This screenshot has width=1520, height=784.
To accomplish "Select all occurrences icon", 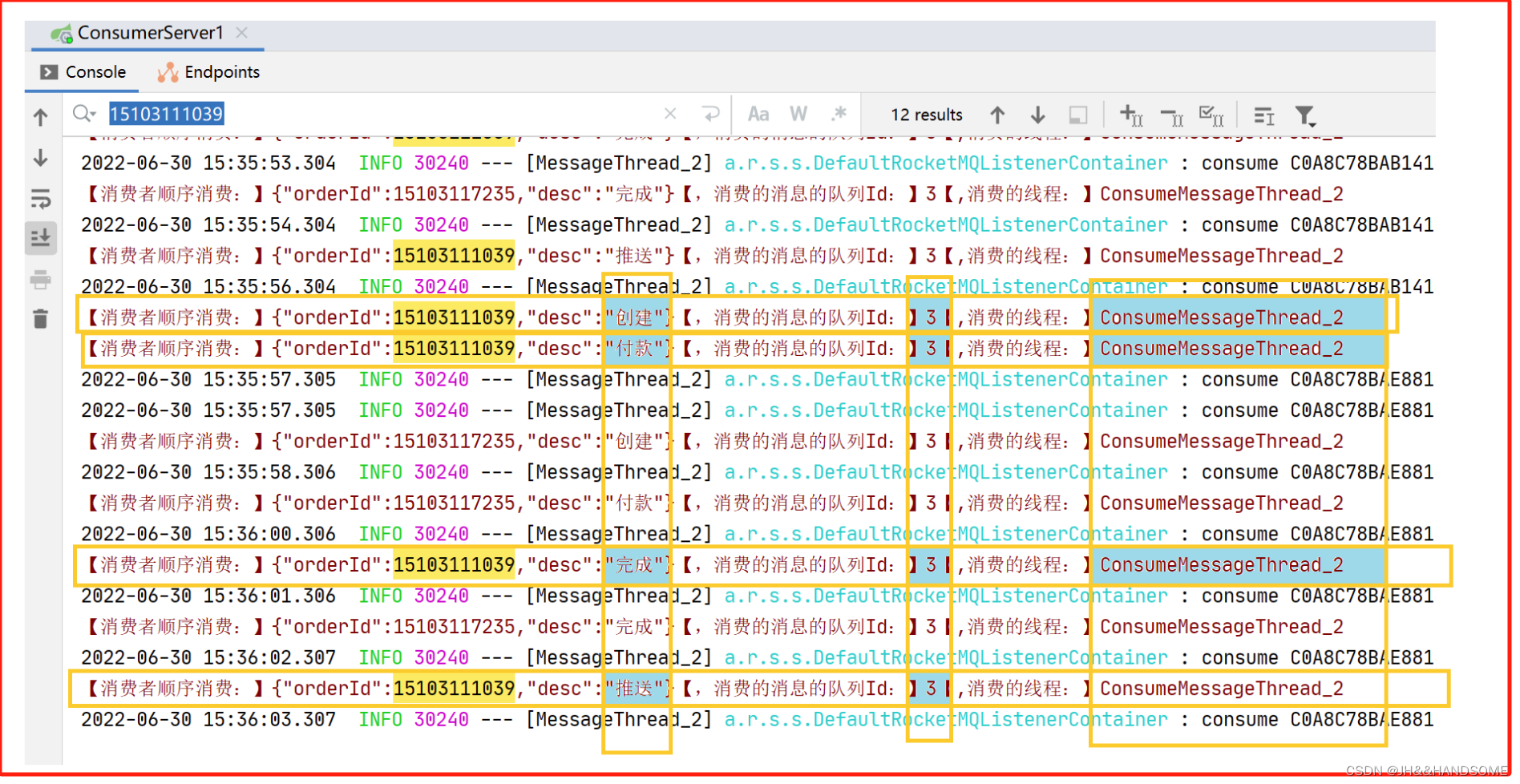I will 1211,116.
